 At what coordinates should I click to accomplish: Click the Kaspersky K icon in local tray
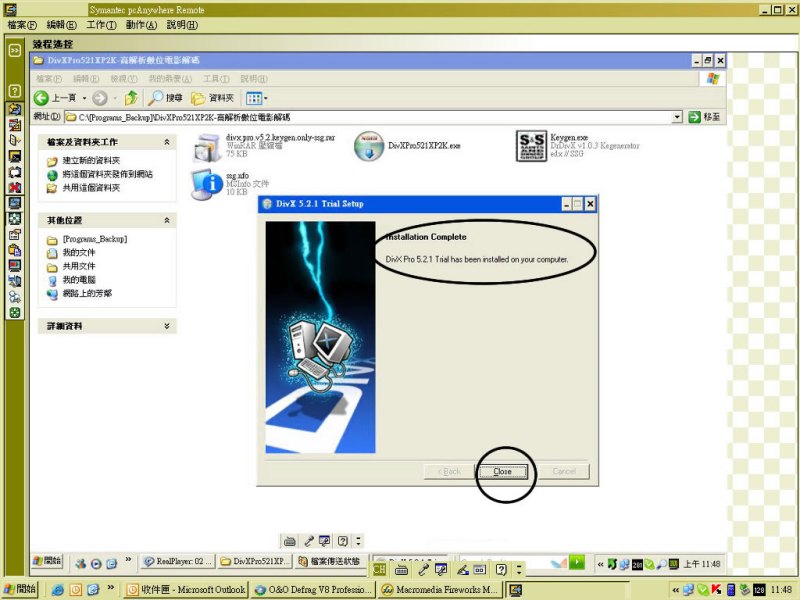click(x=716, y=590)
